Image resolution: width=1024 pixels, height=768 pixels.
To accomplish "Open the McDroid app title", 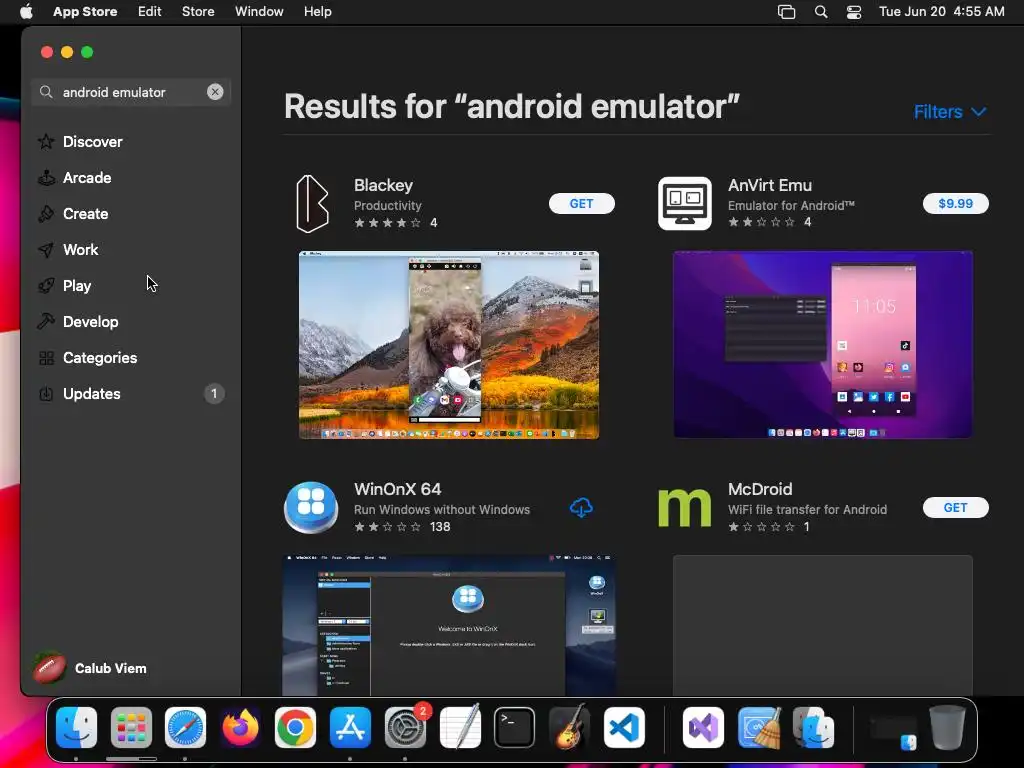I will click(x=760, y=489).
